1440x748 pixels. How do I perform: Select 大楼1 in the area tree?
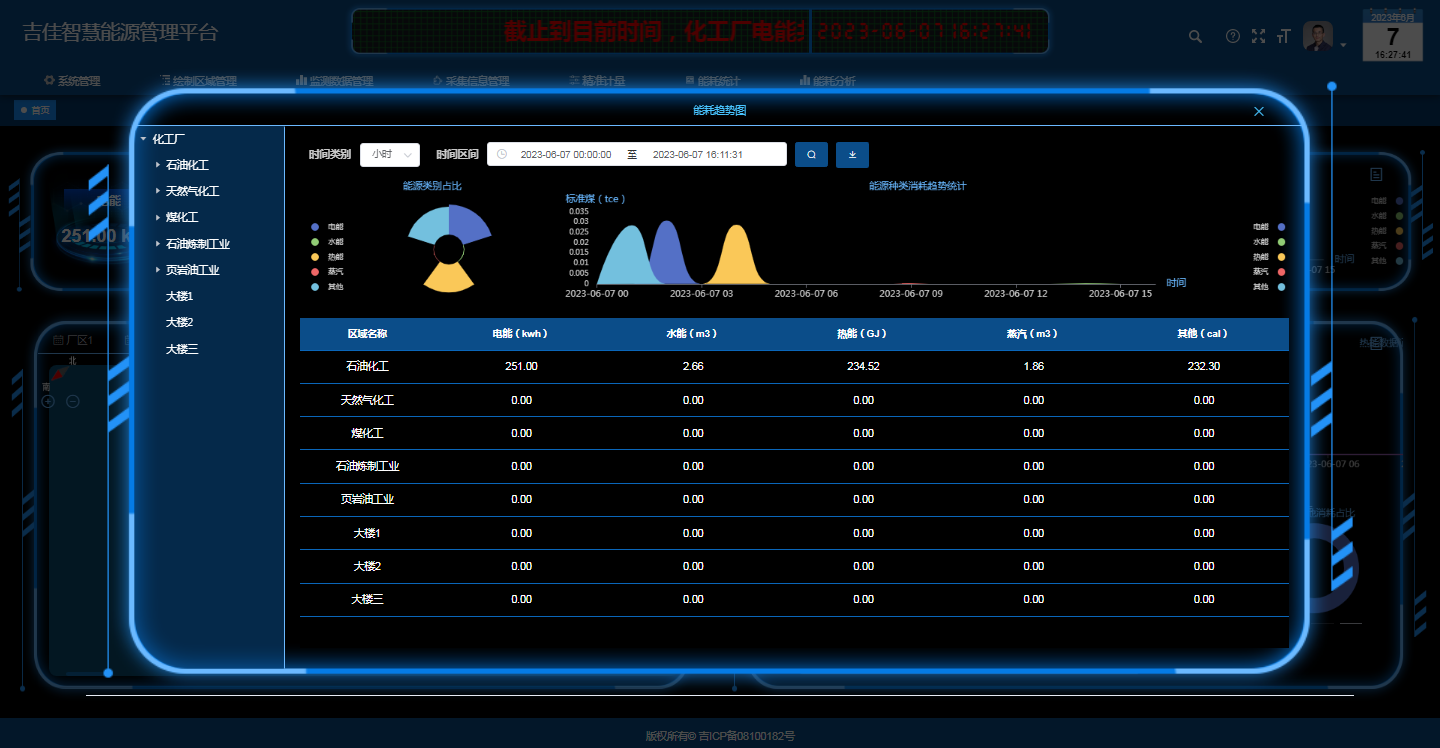pos(179,296)
